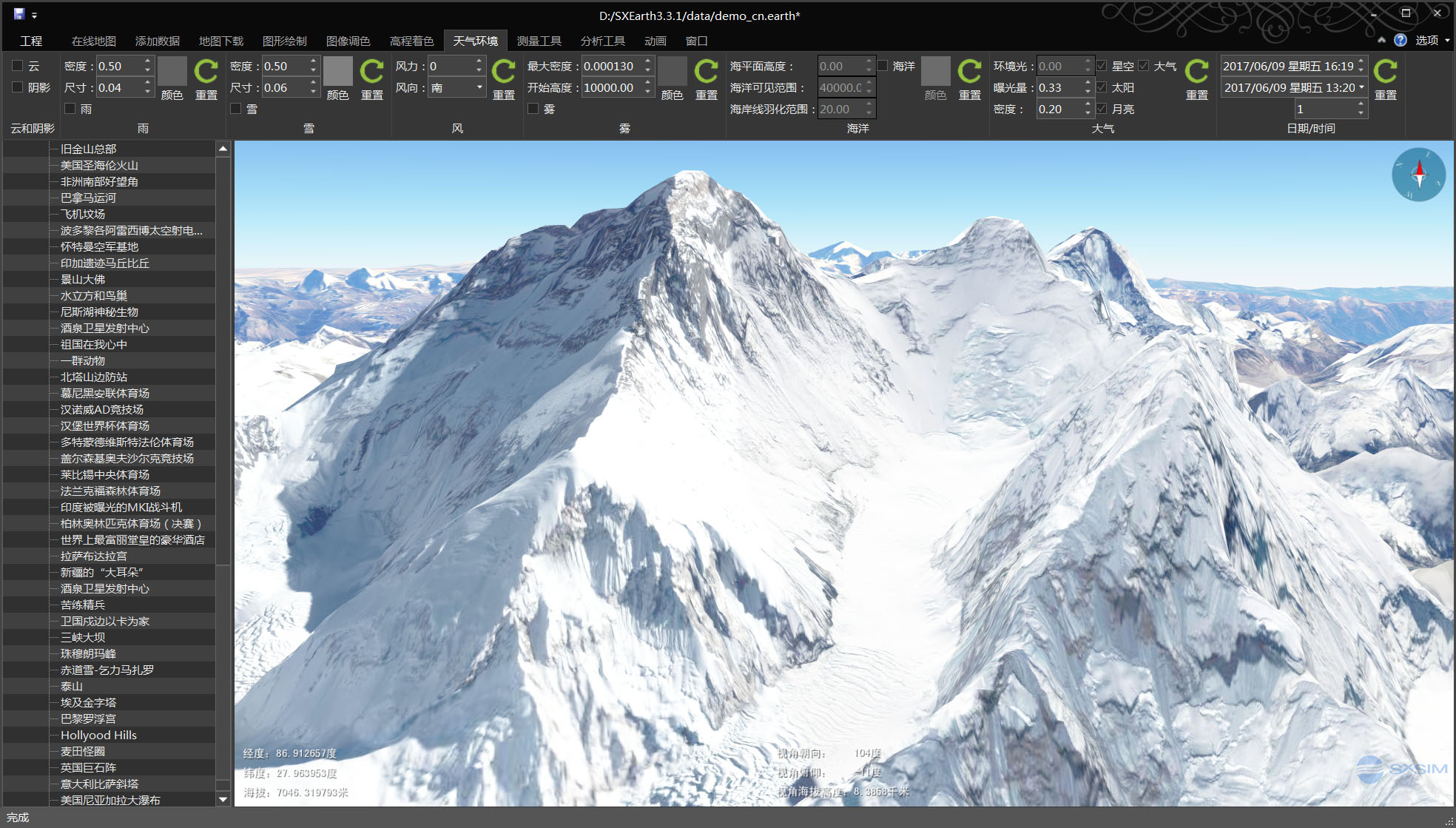This screenshot has width=1456, height=828.
Task: Open the 工程 project menu
Action: (x=31, y=41)
